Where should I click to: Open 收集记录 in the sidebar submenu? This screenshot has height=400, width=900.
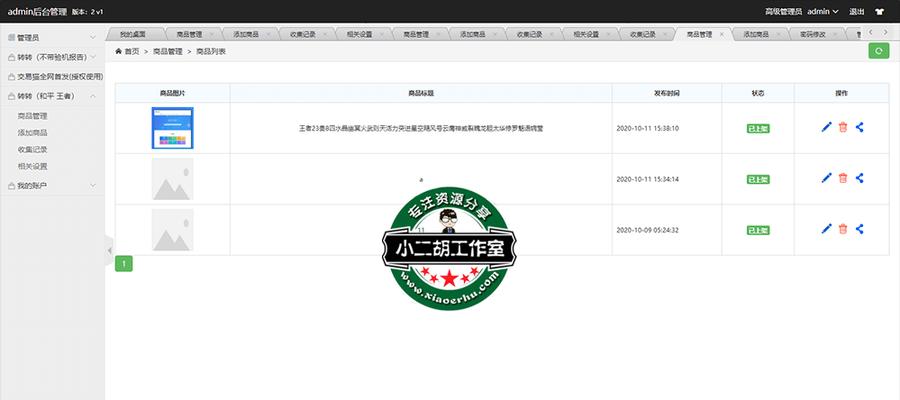point(32,149)
